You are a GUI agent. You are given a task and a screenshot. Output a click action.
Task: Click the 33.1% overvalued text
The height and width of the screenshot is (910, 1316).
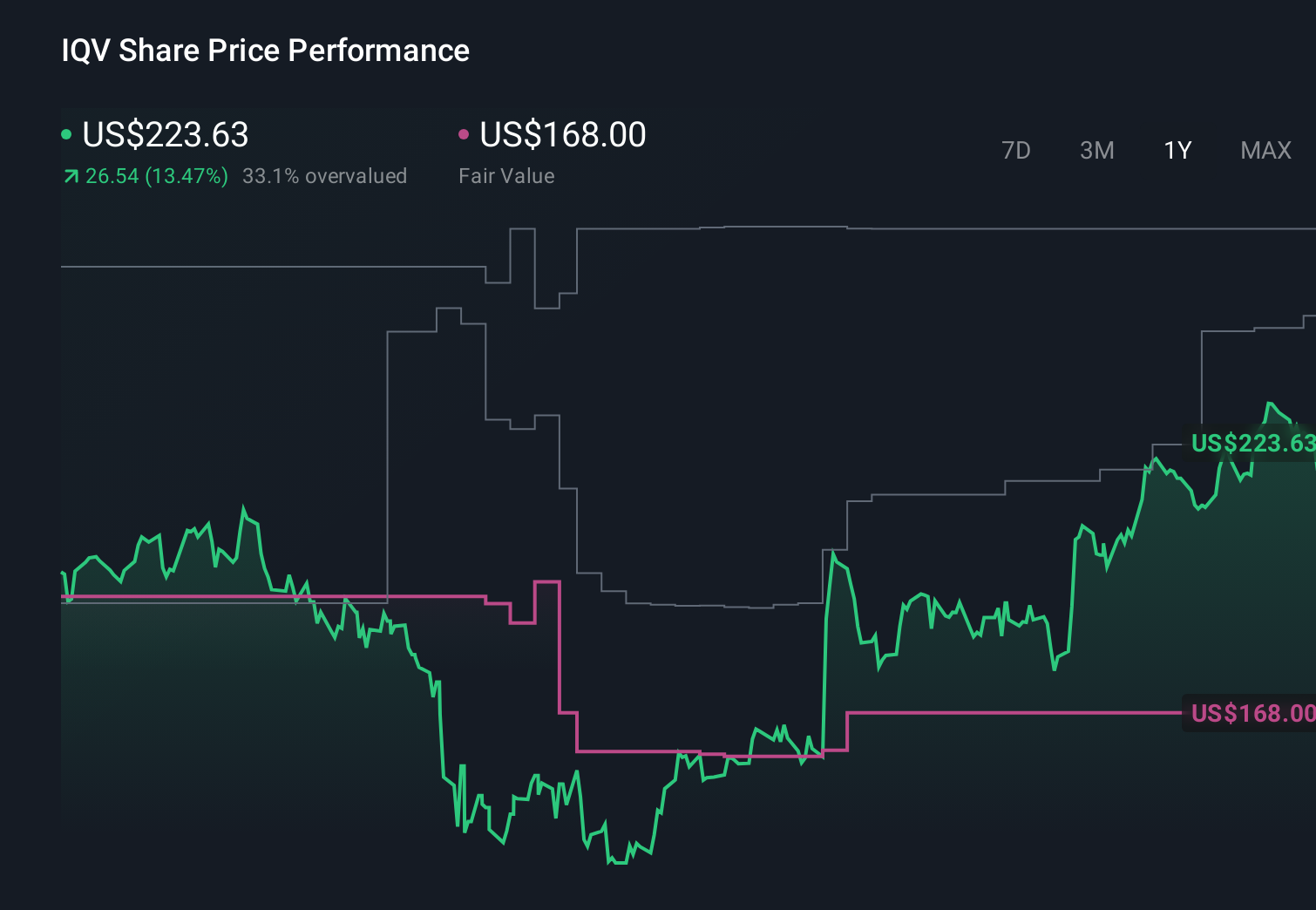click(x=325, y=175)
